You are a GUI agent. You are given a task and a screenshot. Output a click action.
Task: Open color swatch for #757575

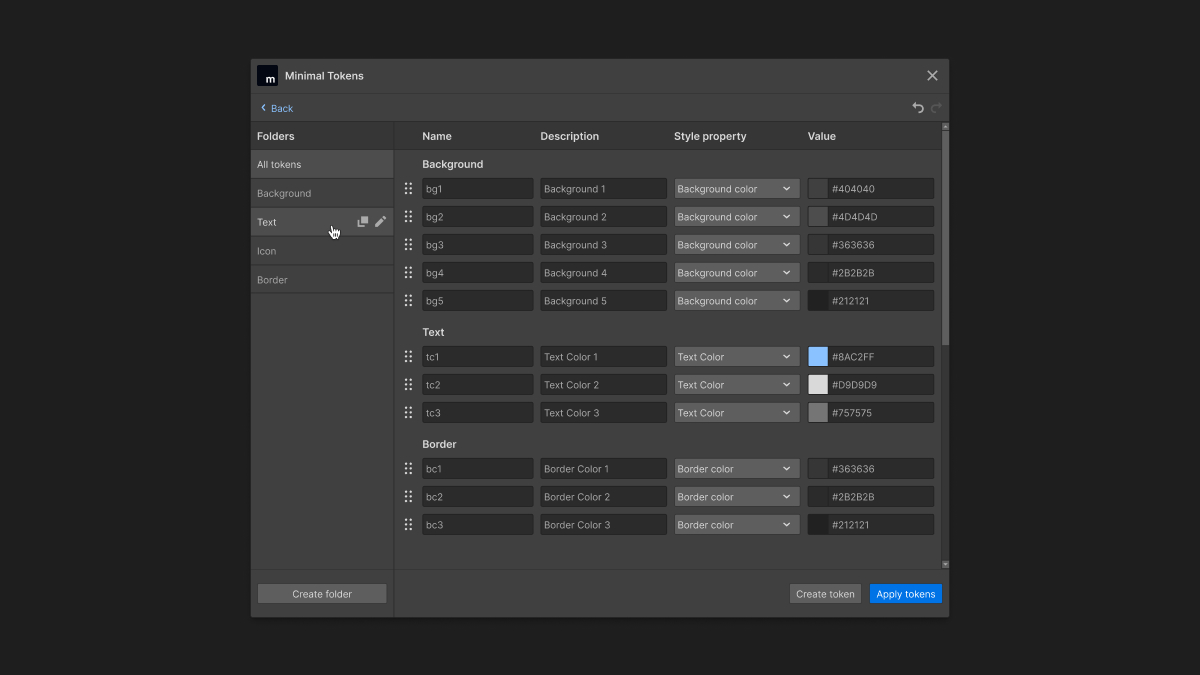pyautogui.click(x=818, y=413)
